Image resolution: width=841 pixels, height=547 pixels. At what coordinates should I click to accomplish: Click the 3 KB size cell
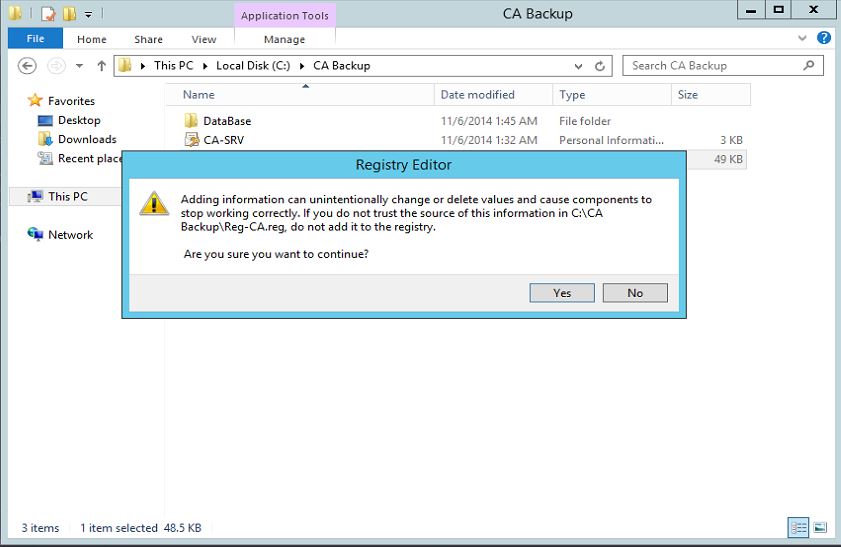731,140
